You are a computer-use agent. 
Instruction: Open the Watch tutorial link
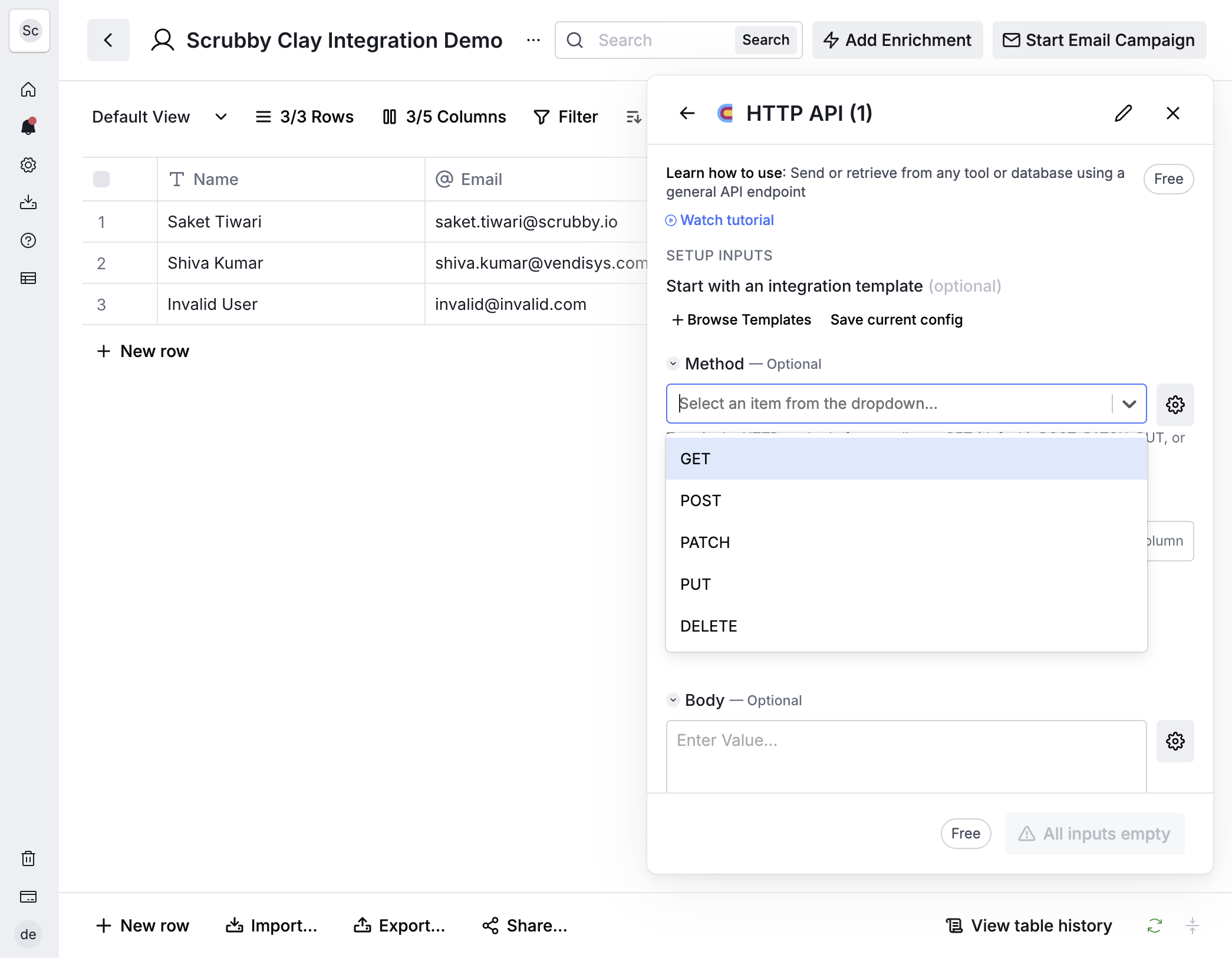pyautogui.click(x=720, y=220)
